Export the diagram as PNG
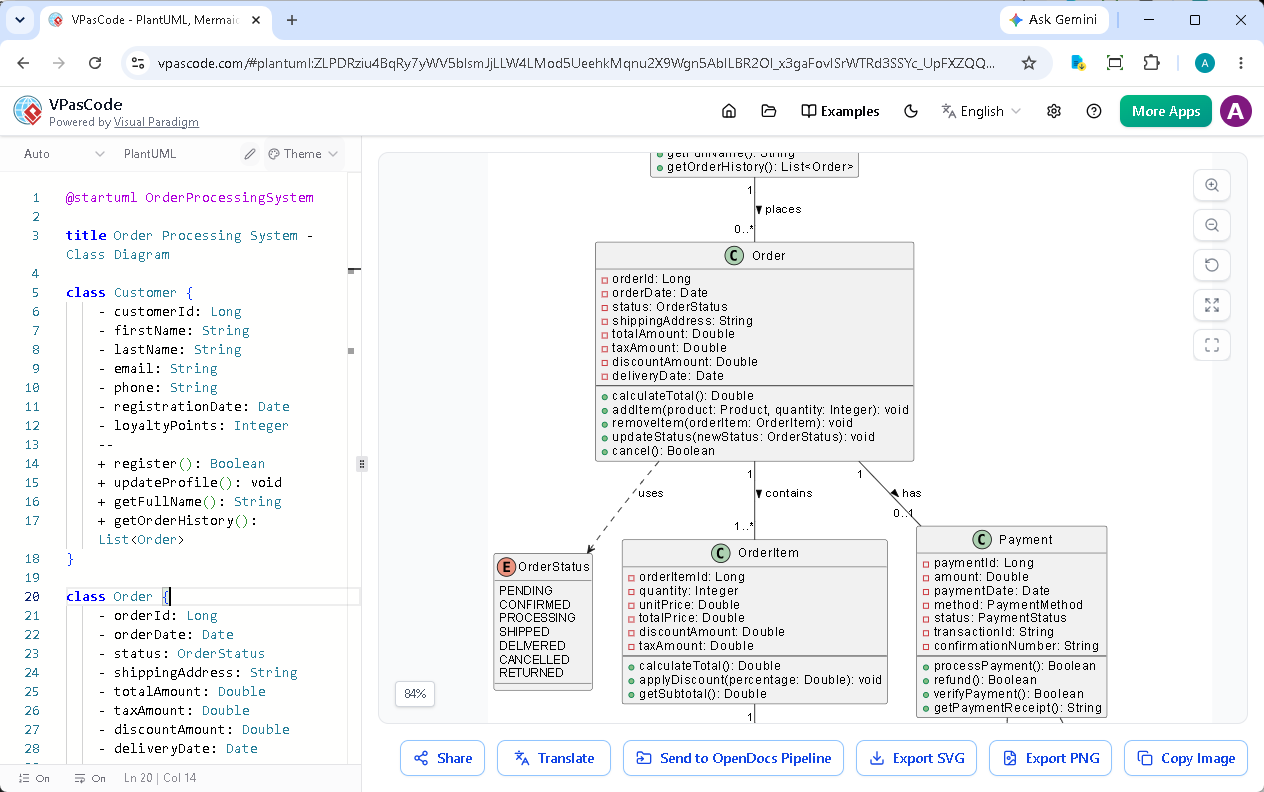The height and width of the screenshot is (792, 1264). [1051, 758]
